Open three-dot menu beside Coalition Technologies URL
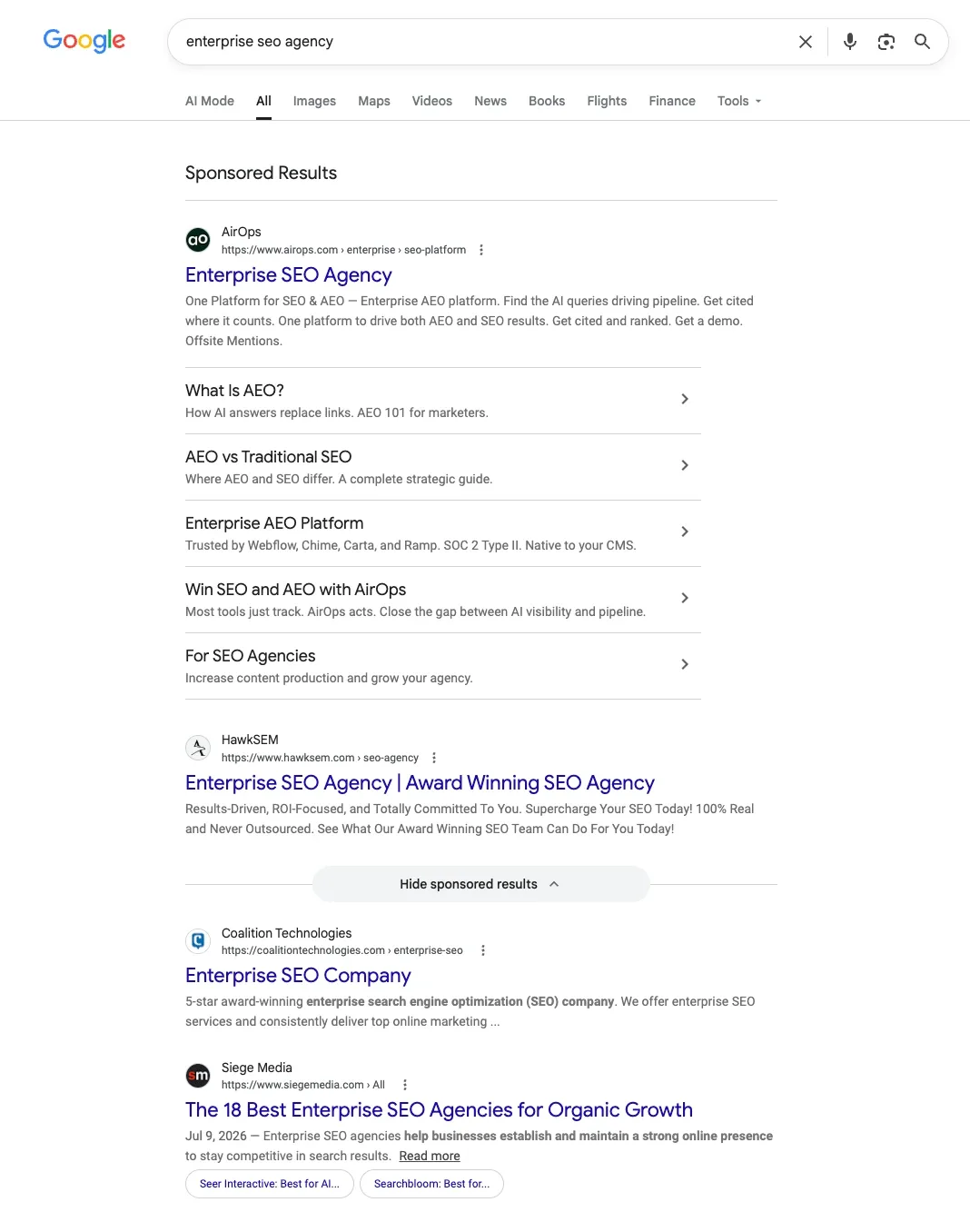This screenshot has width=970, height=1232. [483, 950]
